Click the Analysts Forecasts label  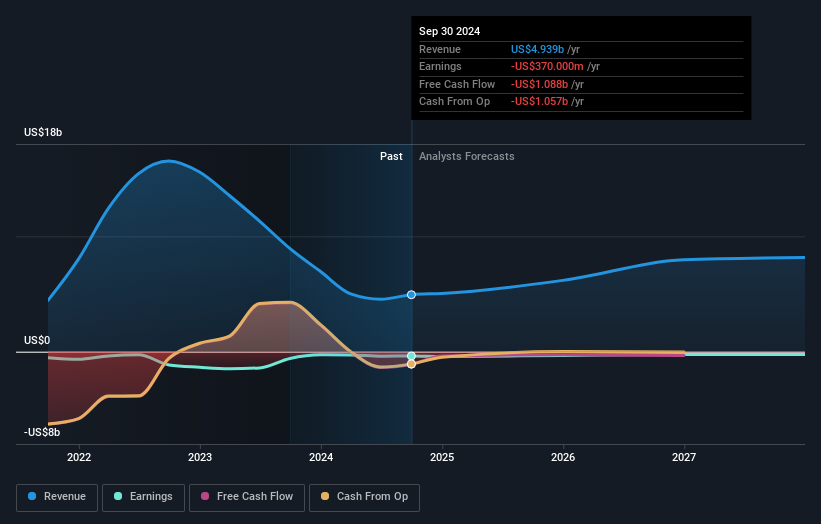coord(467,157)
